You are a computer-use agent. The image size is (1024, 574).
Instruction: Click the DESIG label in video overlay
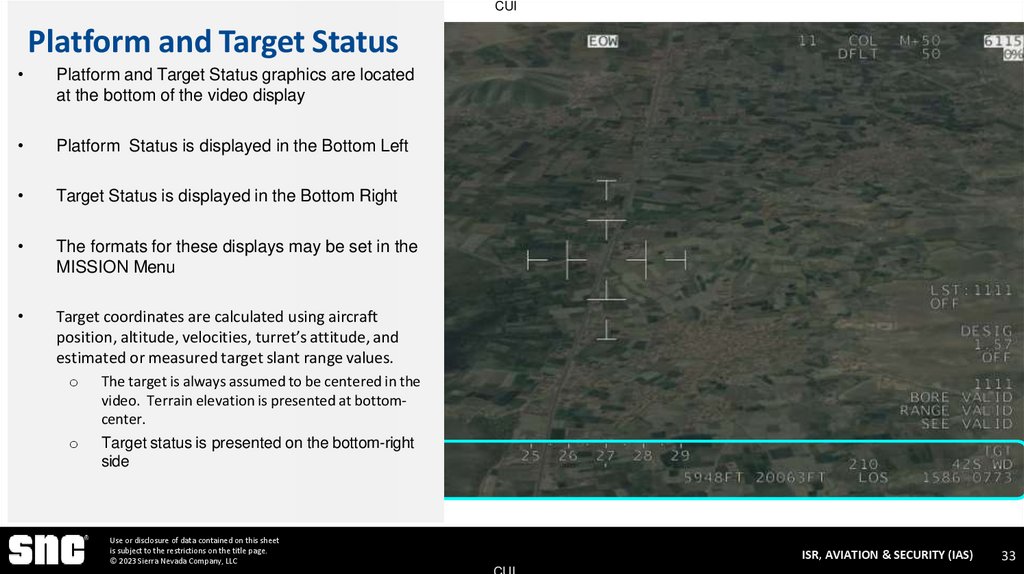coord(986,331)
